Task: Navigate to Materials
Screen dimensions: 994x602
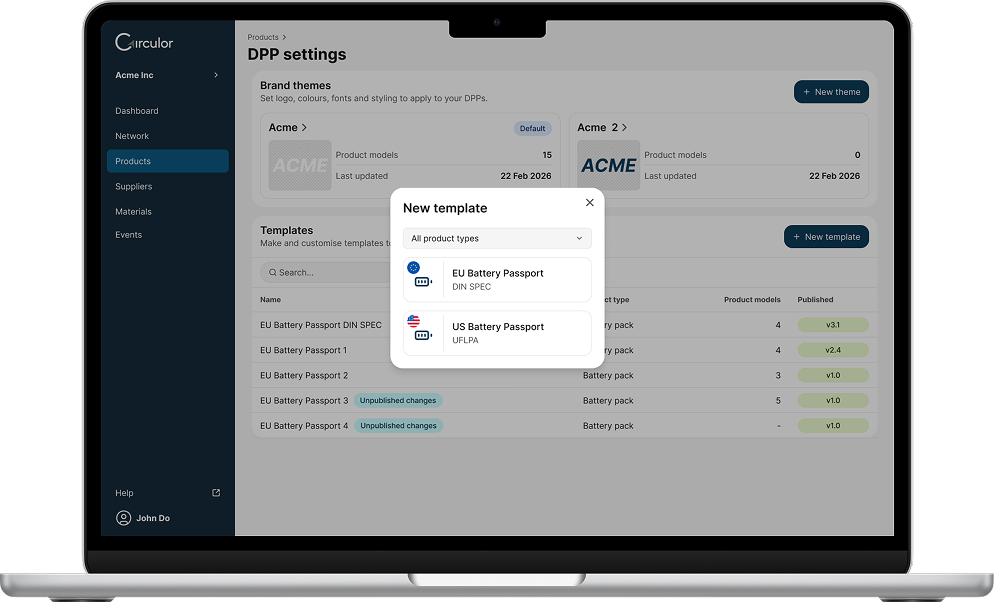Action: pos(134,212)
